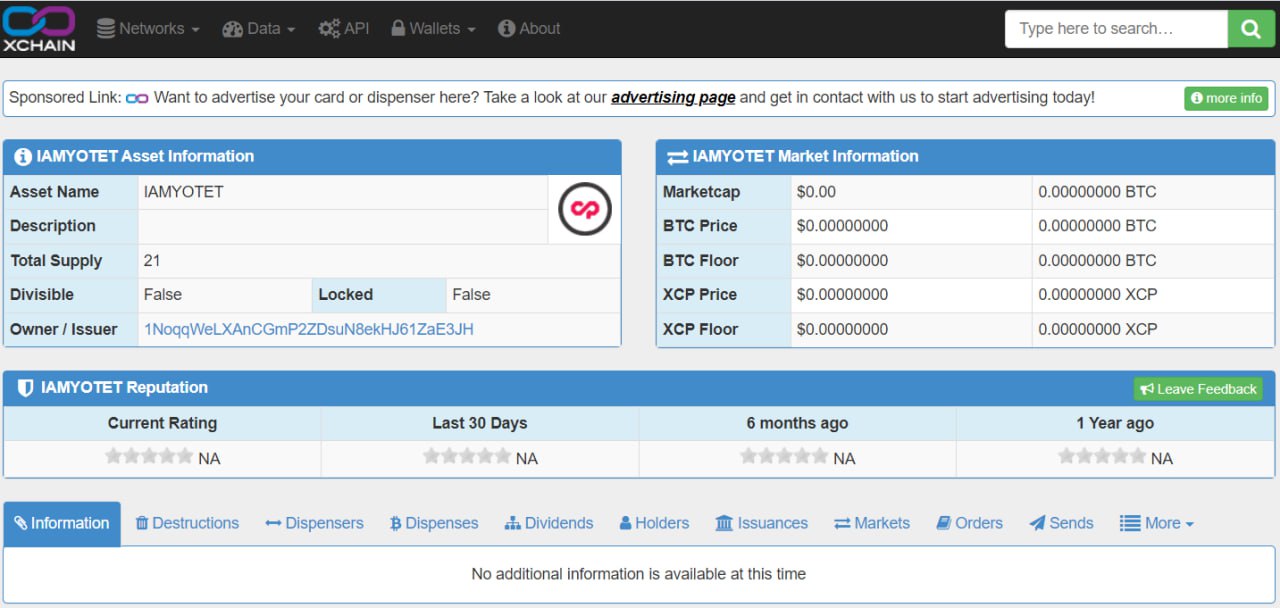Viewport: 1280px width, 608px height.
Task: Expand the More tab dropdown
Action: [1157, 523]
